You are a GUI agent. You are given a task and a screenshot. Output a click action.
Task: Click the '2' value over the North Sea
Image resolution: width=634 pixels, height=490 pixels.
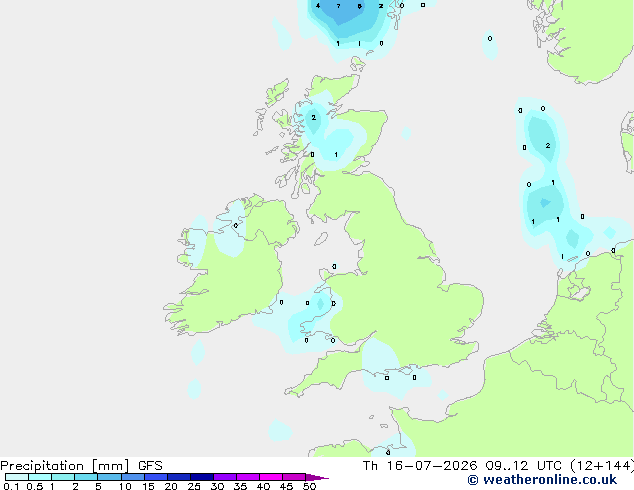(547, 146)
